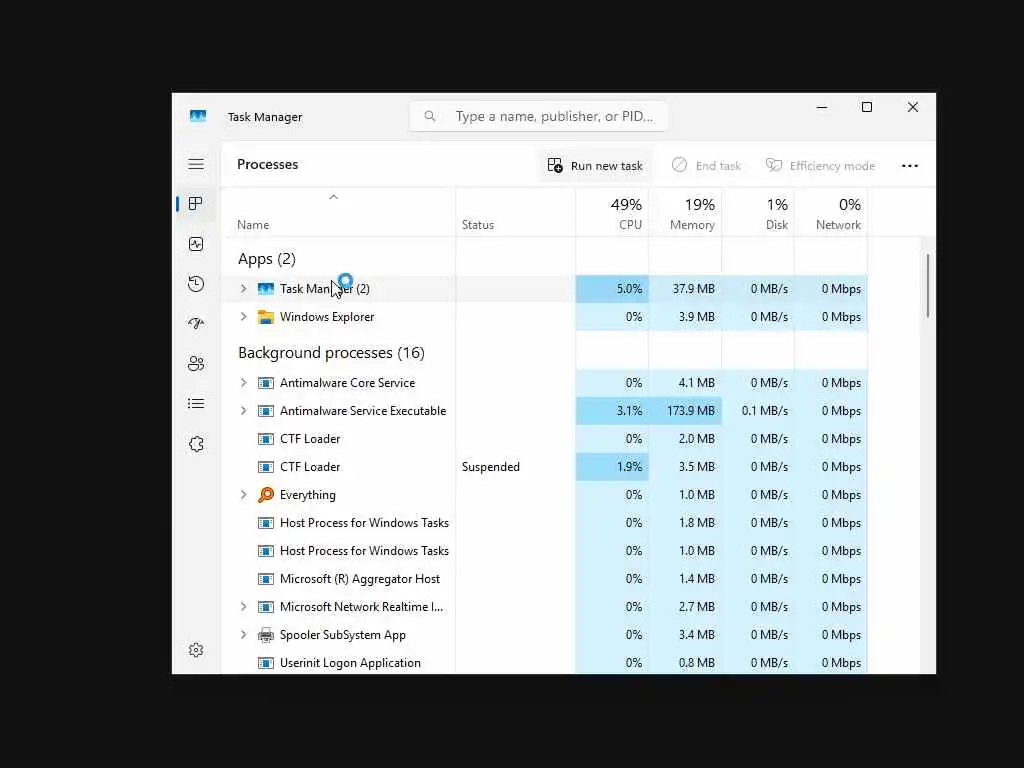Viewport: 1024px width, 768px height.
Task: Click Run new task button
Action: (x=595, y=166)
